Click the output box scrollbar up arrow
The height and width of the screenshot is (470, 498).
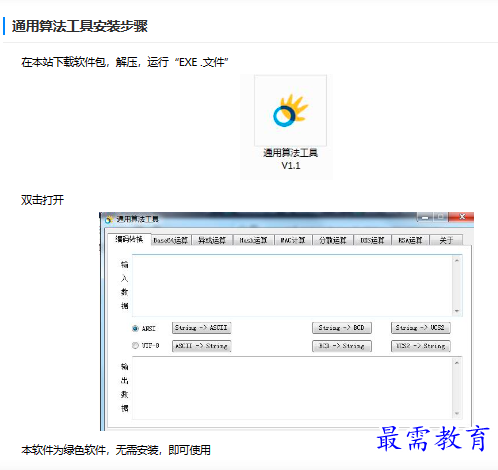[x=457, y=362]
